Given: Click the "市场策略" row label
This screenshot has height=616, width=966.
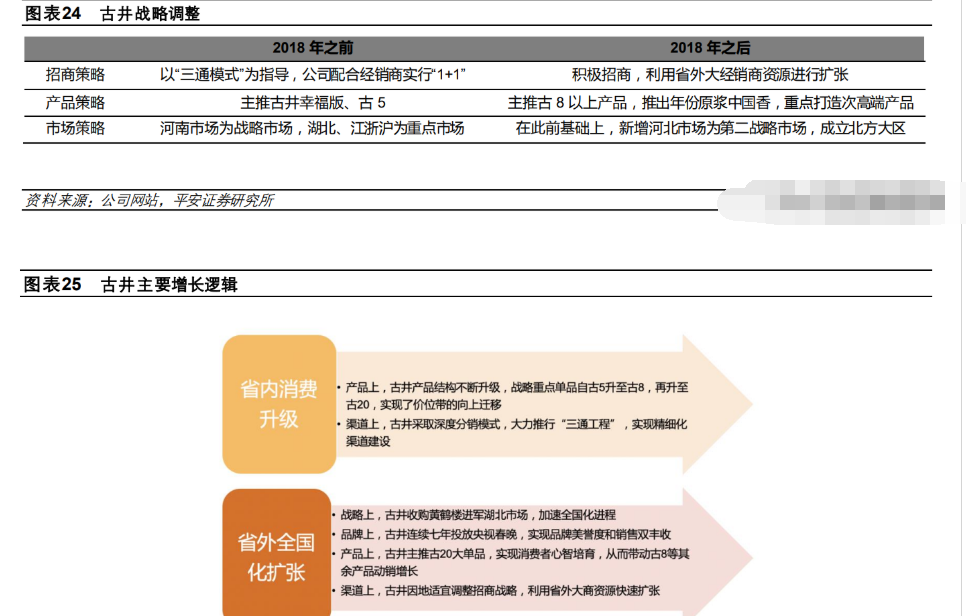Looking at the screenshot, I should [75, 129].
